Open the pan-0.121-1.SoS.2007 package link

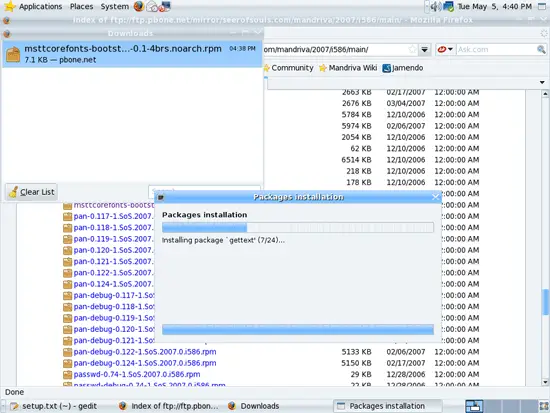[113, 261]
